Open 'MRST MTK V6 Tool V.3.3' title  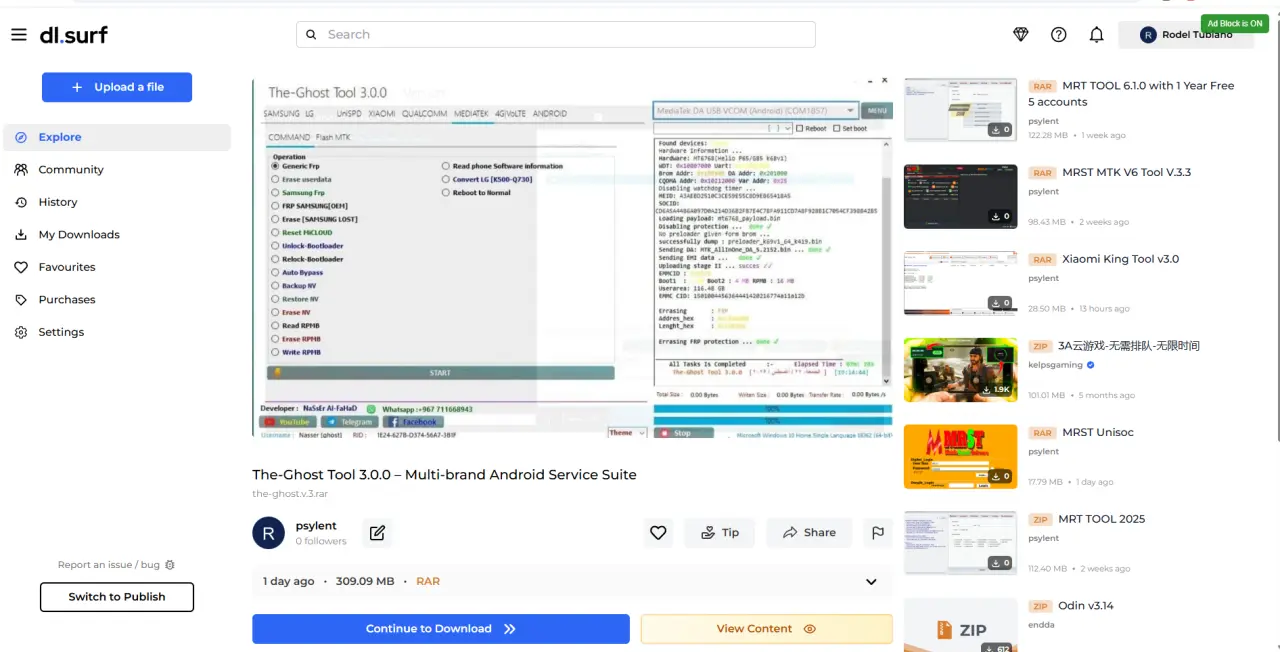click(x=1127, y=172)
